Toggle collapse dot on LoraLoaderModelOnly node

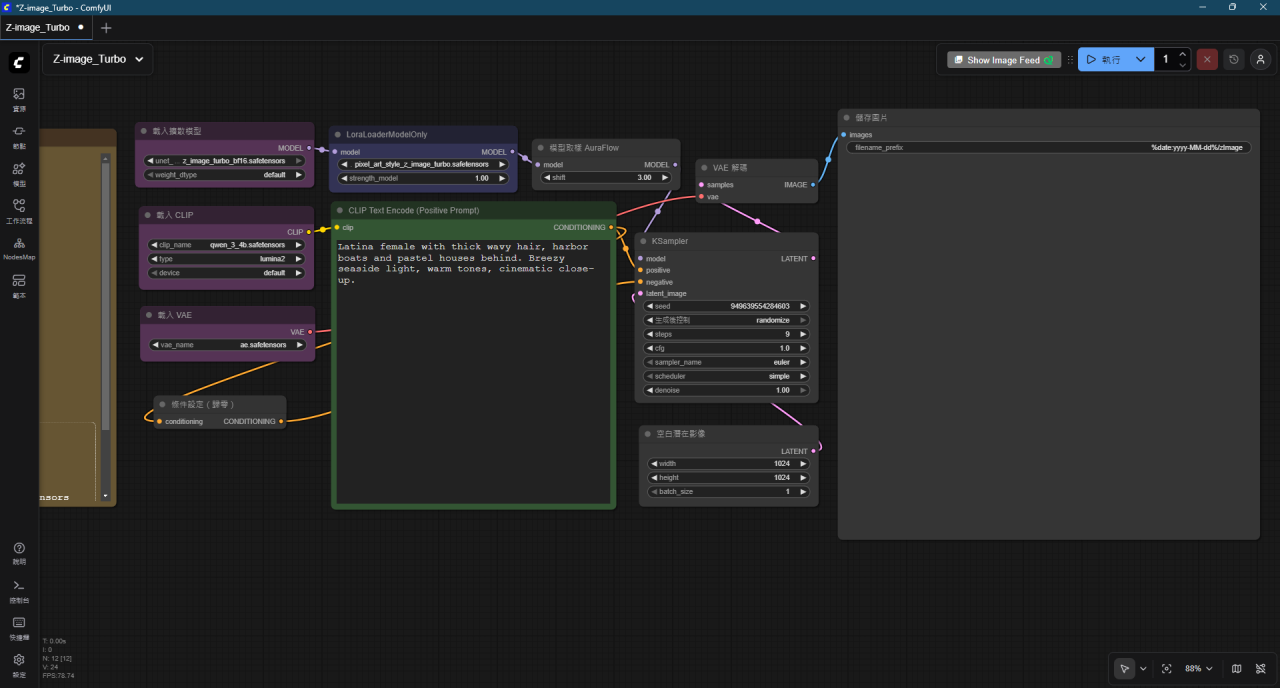(x=338, y=134)
